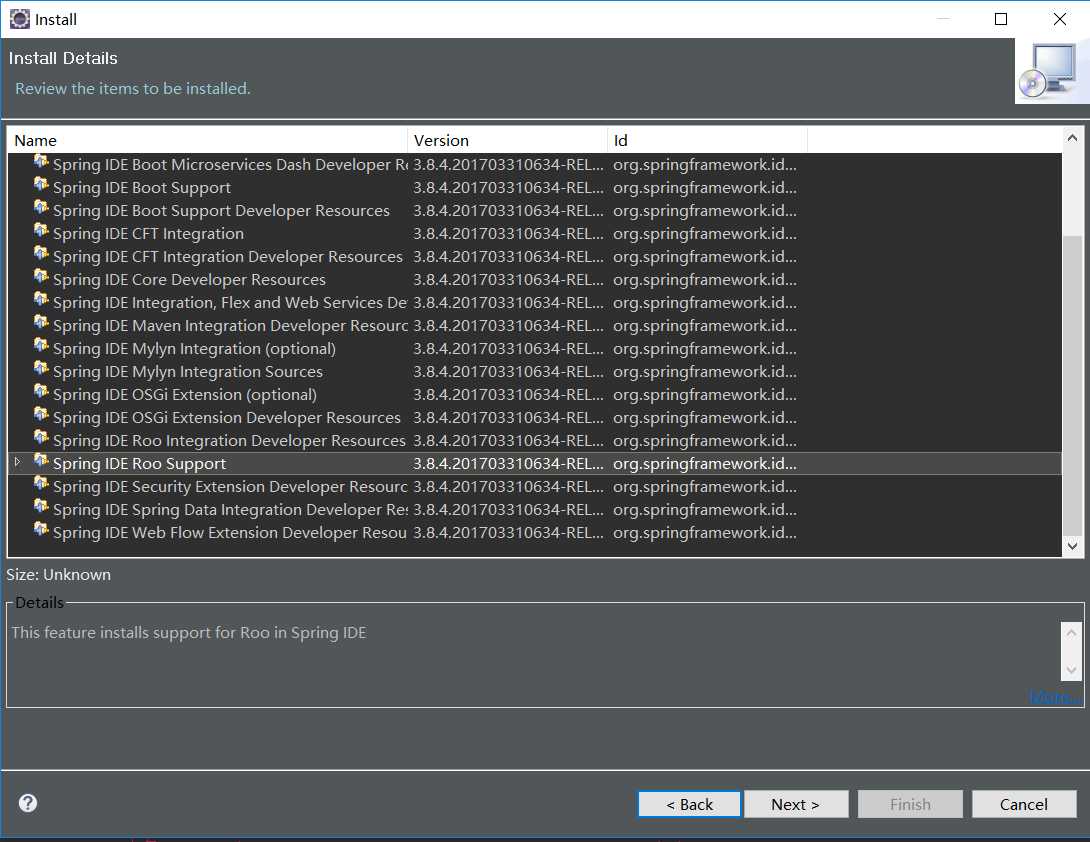Proceed with the Next > button
This screenshot has width=1090, height=842.
[796, 804]
